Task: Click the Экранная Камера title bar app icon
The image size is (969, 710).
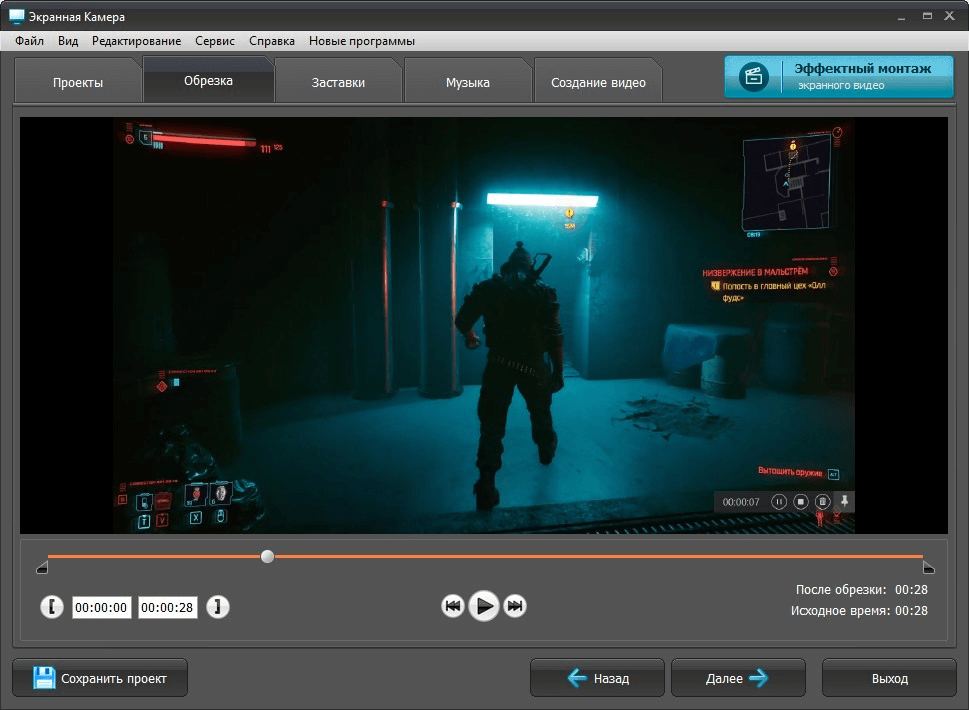Action: 17,17
